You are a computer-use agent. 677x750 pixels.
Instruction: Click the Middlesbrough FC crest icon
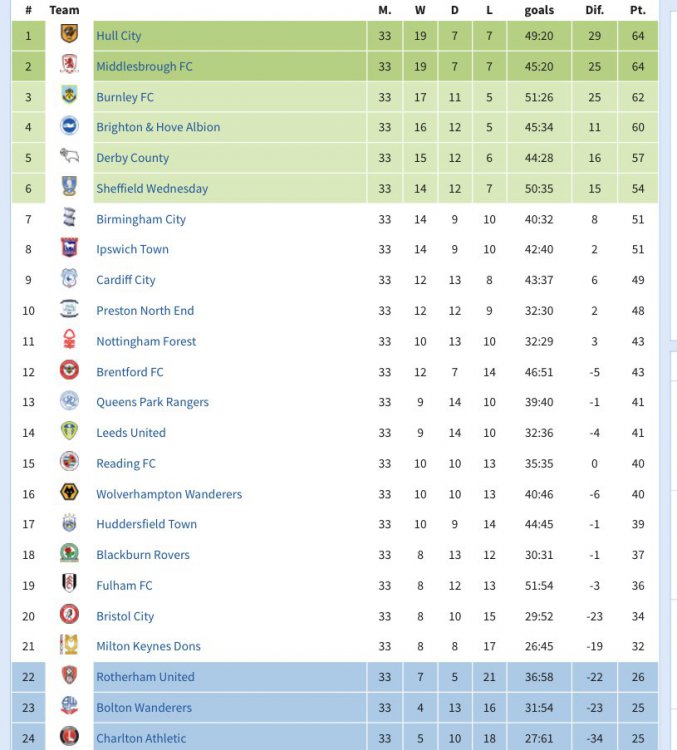coord(69,66)
